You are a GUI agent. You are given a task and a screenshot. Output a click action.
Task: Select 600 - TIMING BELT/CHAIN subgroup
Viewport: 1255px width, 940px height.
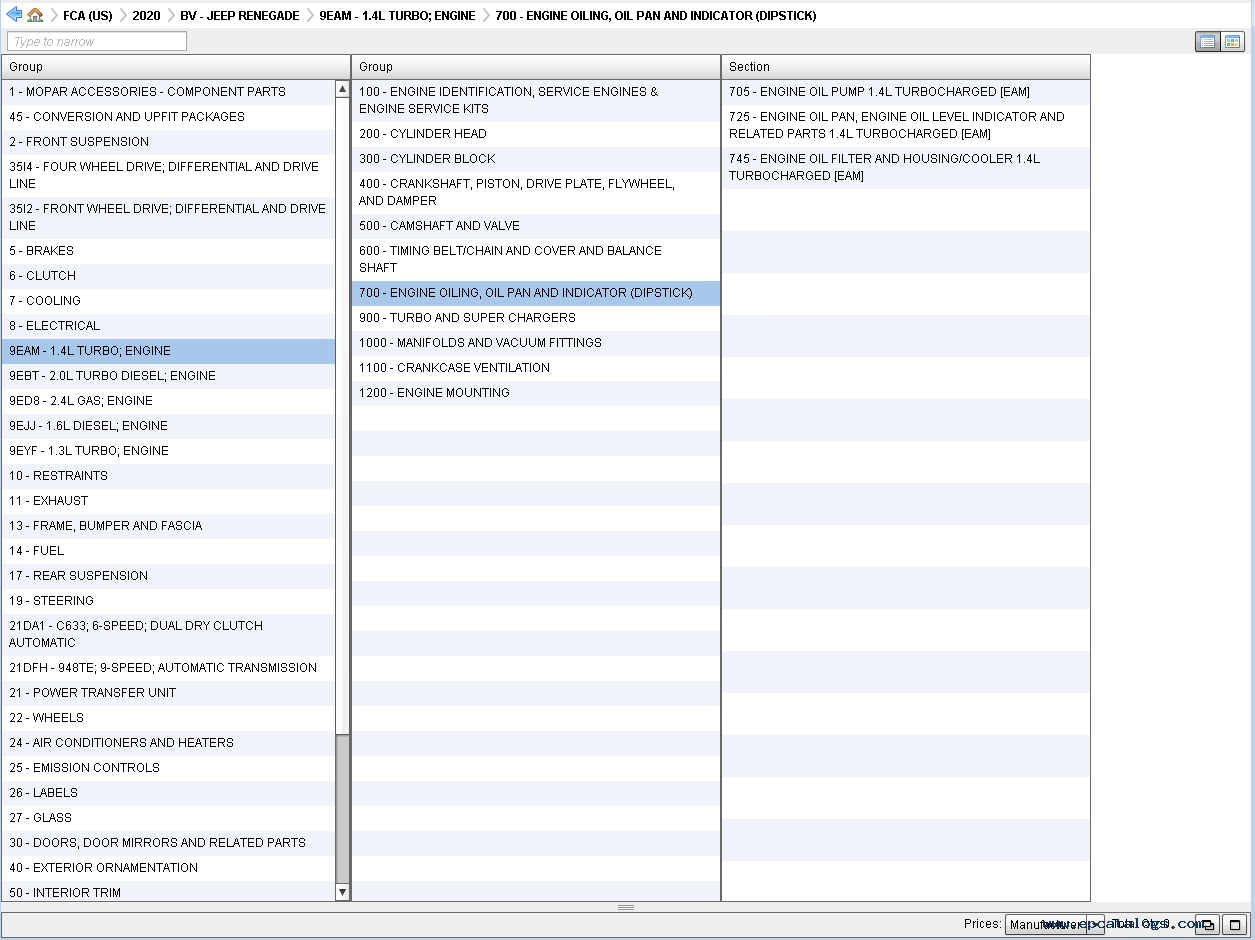(x=536, y=259)
